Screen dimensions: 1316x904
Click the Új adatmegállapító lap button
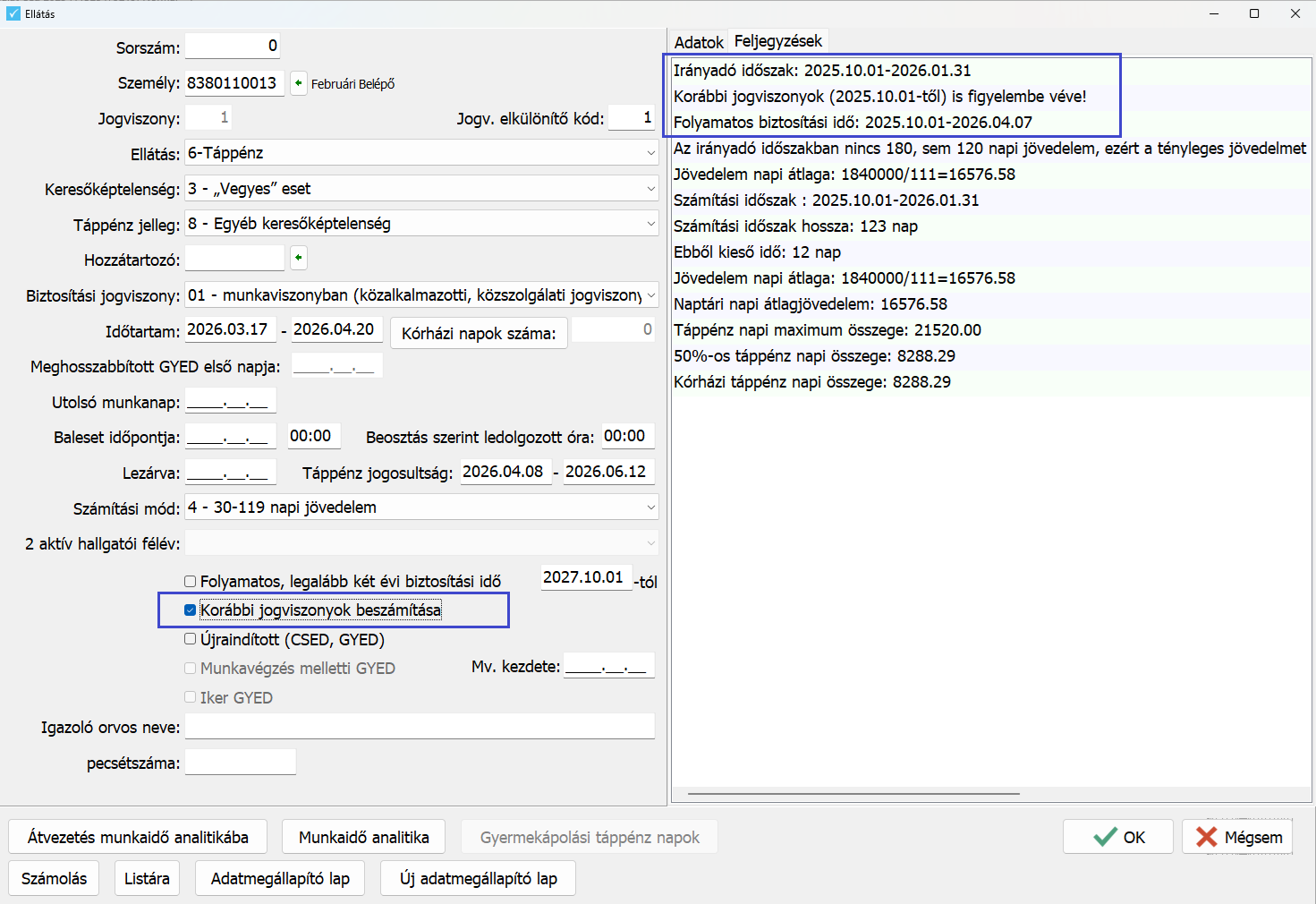click(x=478, y=878)
